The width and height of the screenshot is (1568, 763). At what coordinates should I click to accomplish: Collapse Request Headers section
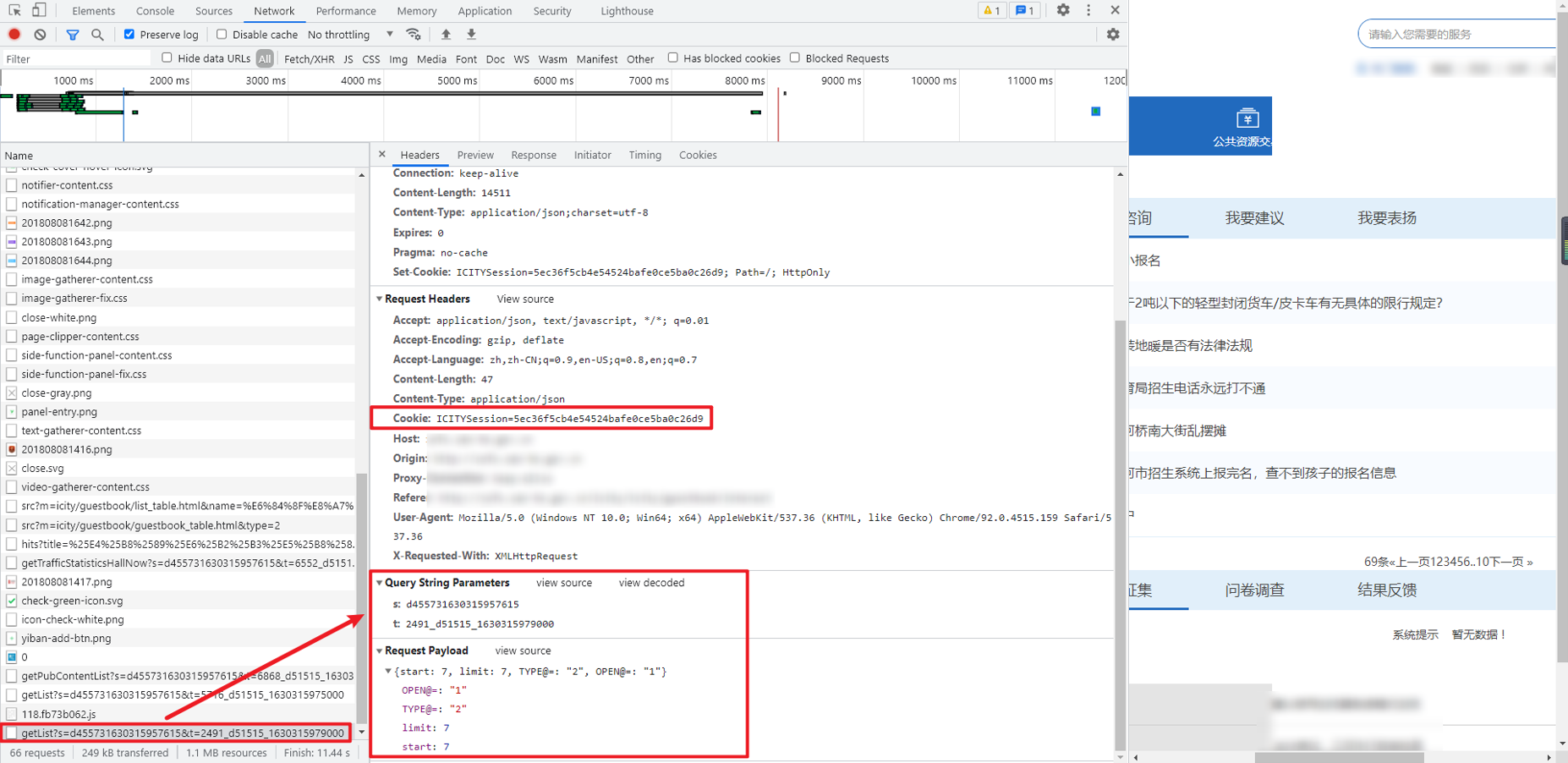point(380,299)
